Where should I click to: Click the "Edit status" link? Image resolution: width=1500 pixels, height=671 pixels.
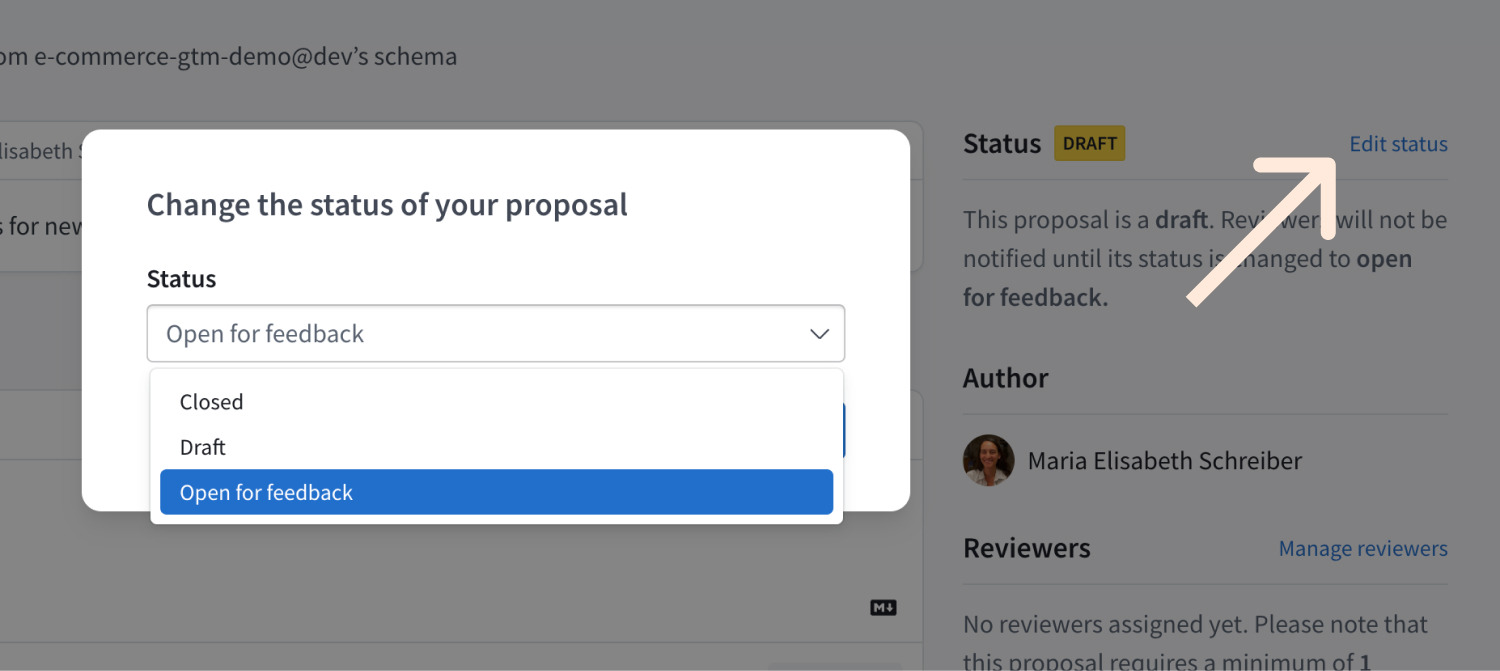1398,143
